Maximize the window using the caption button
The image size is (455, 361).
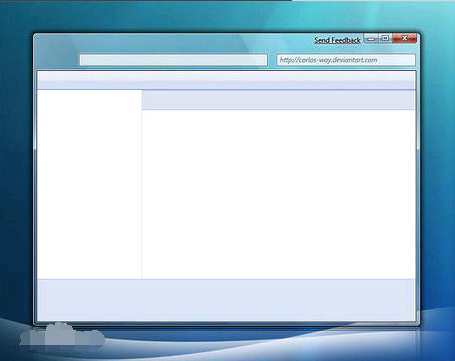click(x=385, y=38)
